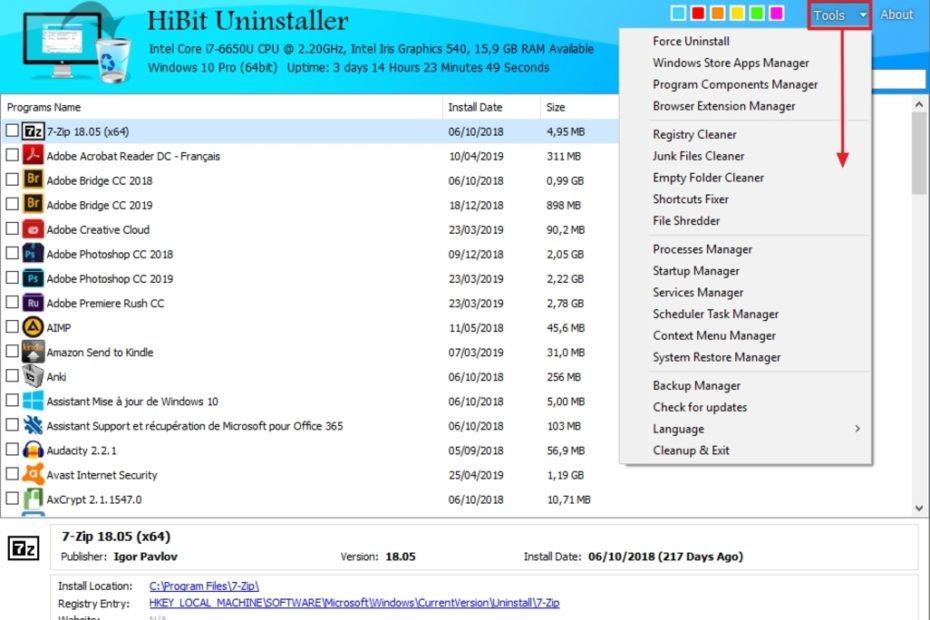This screenshot has width=930, height=620.
Task: Click the Adobe Photoshop CC 2018 icon
Action: (33, 253)
